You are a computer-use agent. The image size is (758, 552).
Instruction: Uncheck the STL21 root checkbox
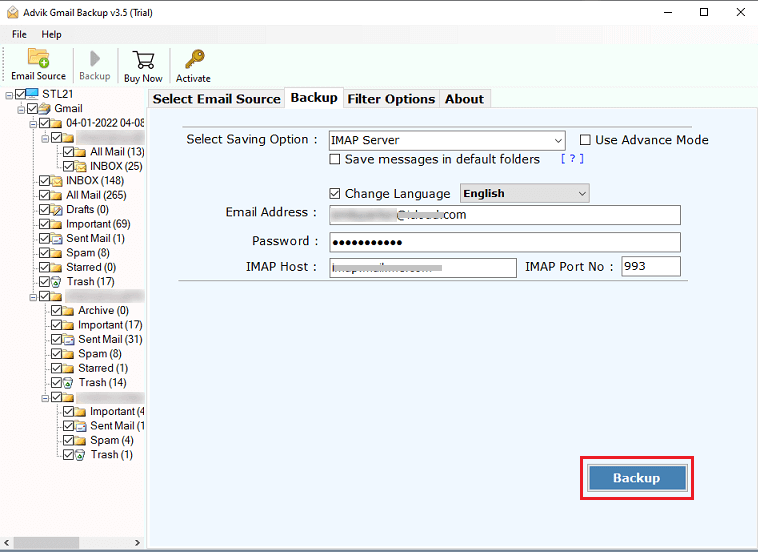pyautogui.click(x=20, y=94)
